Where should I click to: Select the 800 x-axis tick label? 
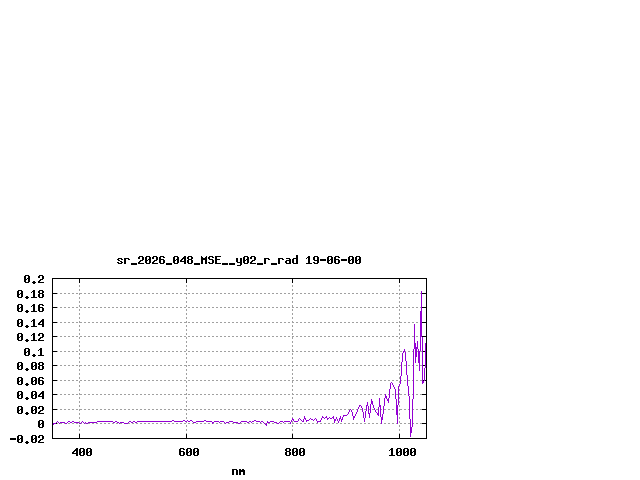coord(294,452)
